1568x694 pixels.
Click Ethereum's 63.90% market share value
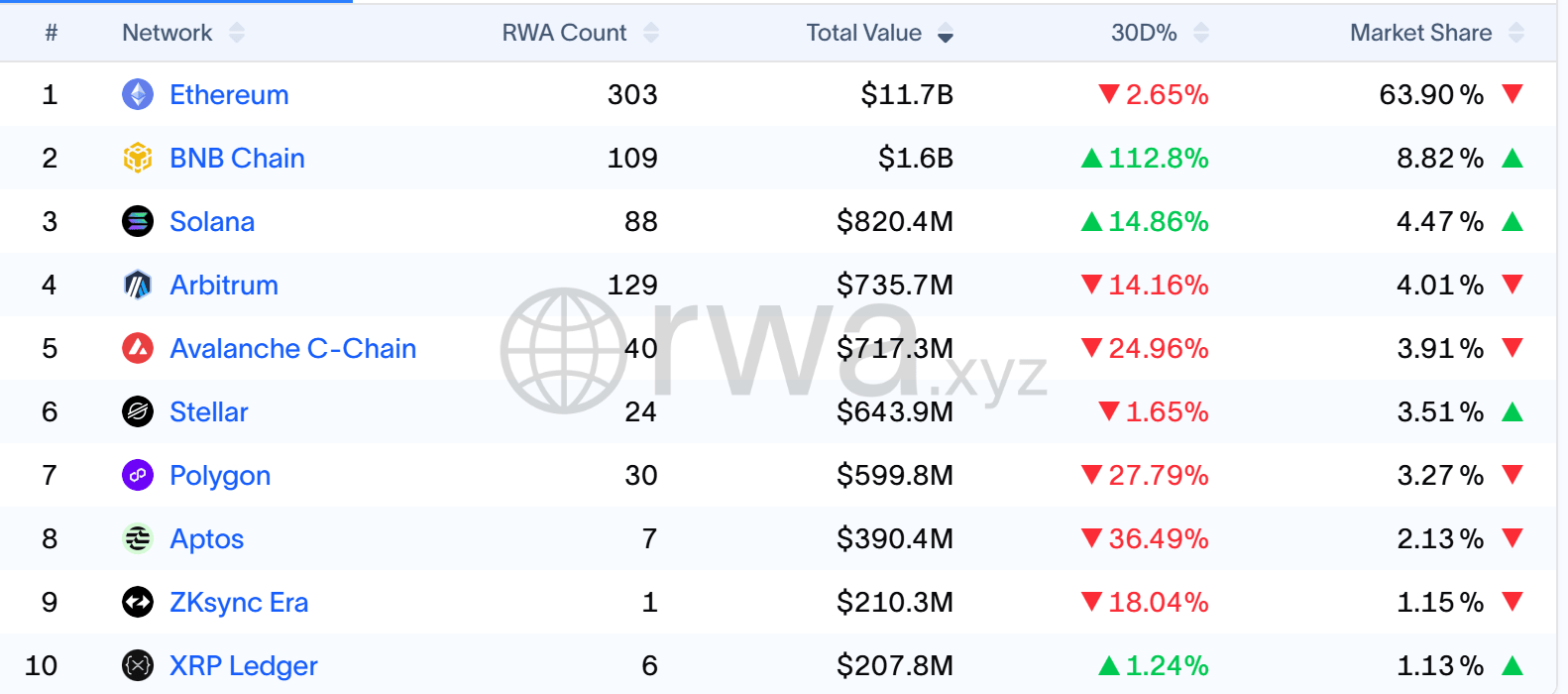pos(1431,94)
